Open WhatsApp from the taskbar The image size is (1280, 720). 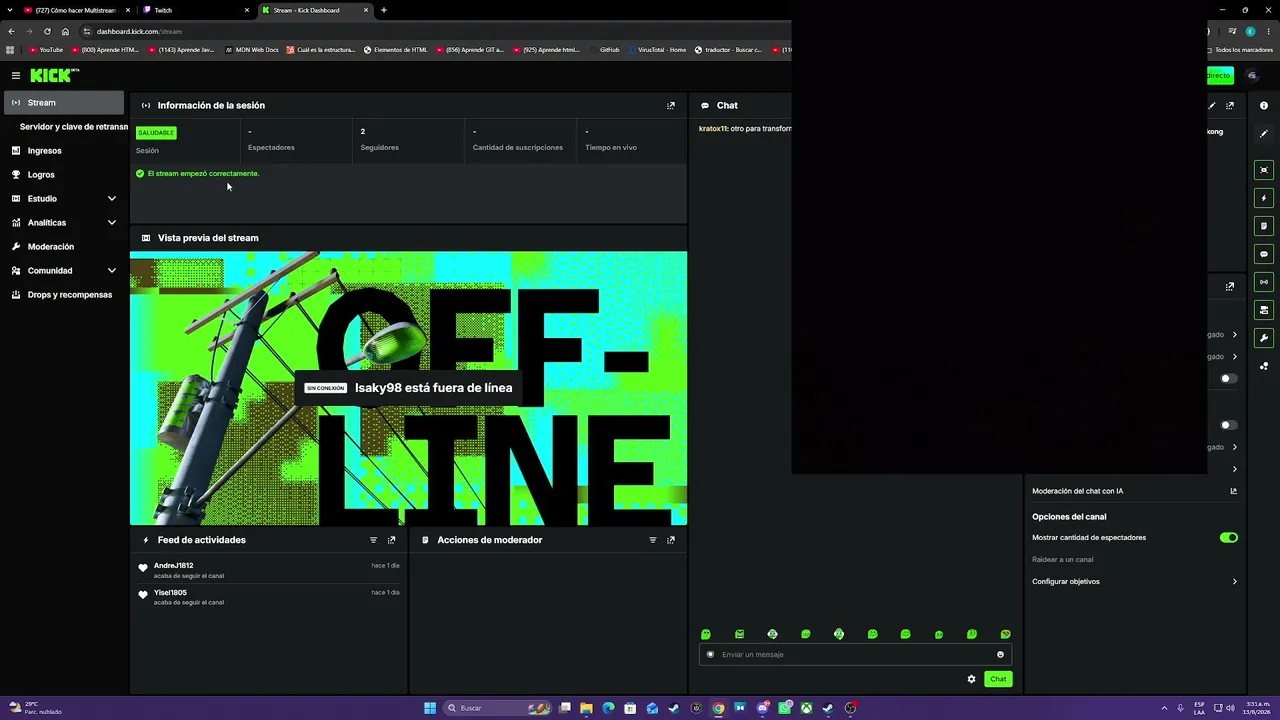[785, 708]
